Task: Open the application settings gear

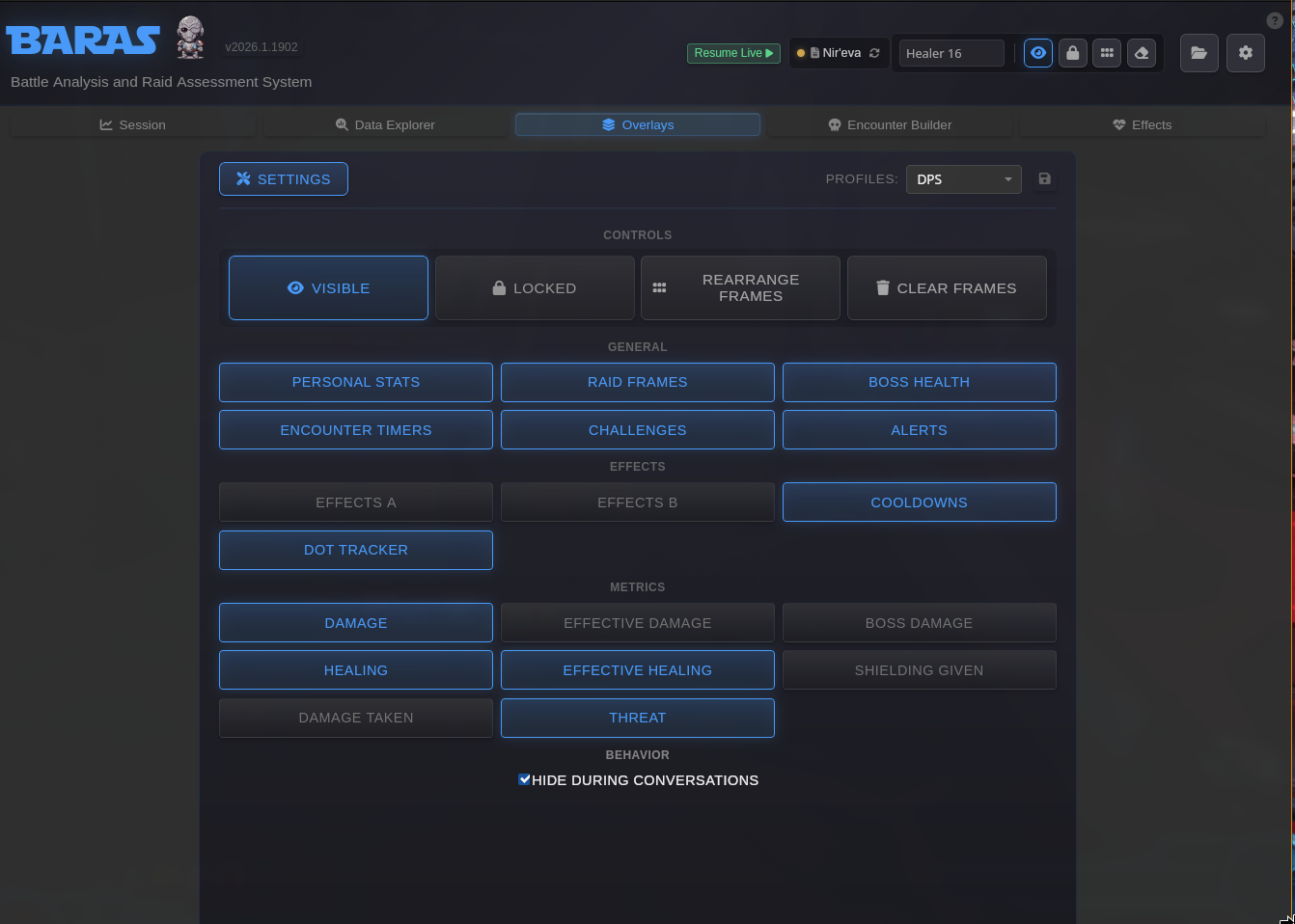Action: point(1245,53)
